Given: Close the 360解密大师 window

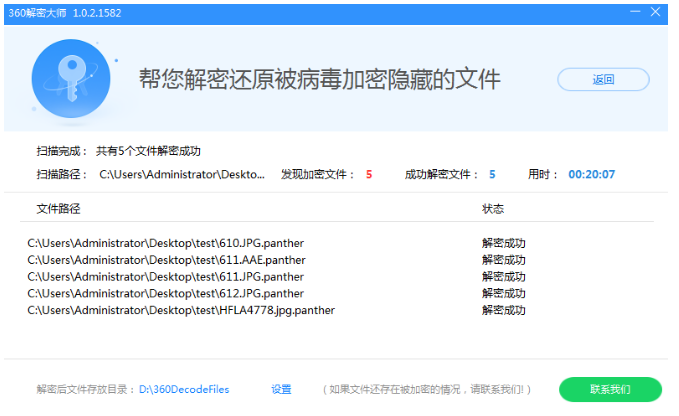Looking at the screenshot, I should [x=655, y=12].
